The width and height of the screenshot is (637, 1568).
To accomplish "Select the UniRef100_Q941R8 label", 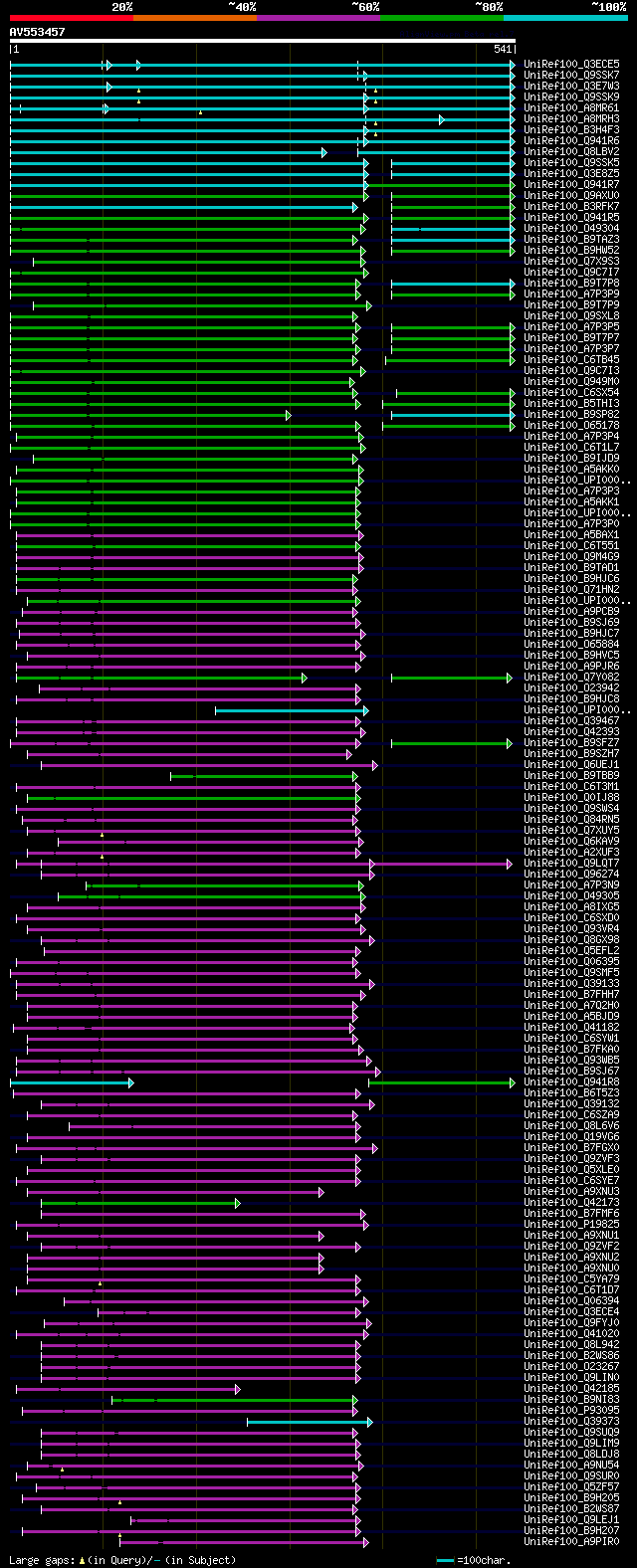I will pos(571,1082).
